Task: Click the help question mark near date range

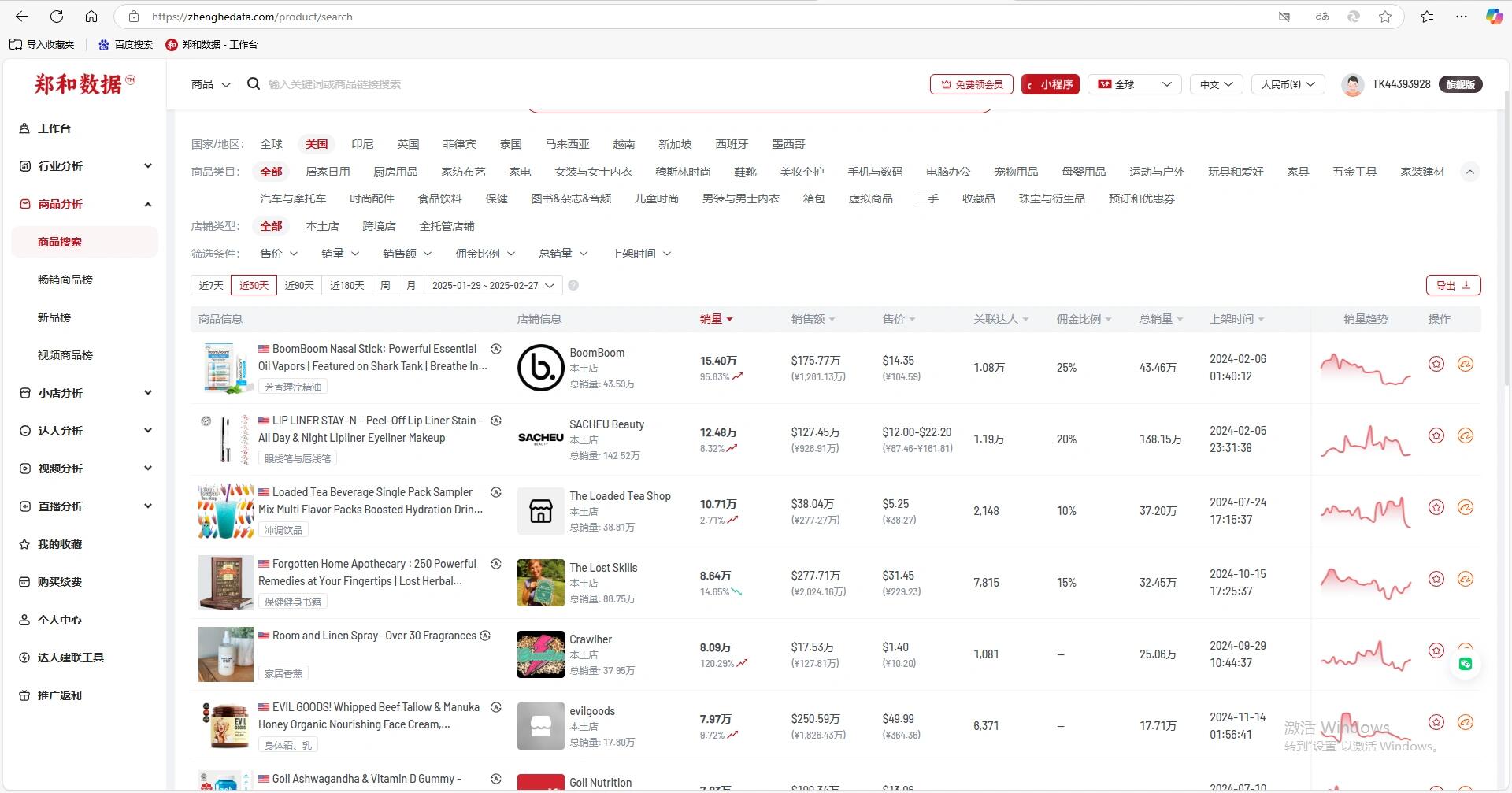Action: (573, 285)
